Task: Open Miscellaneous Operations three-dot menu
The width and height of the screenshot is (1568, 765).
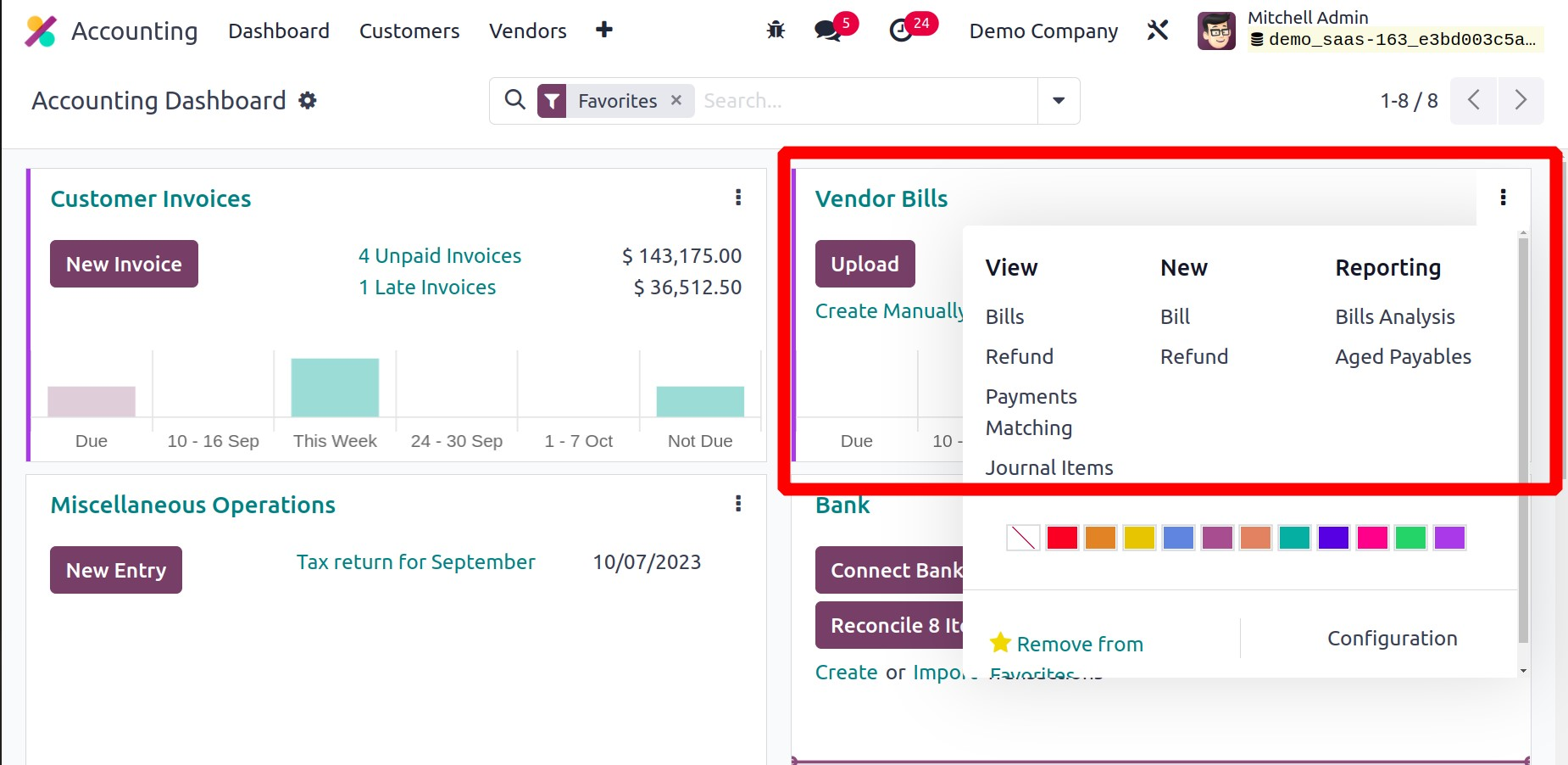Action: click(738, 504)
